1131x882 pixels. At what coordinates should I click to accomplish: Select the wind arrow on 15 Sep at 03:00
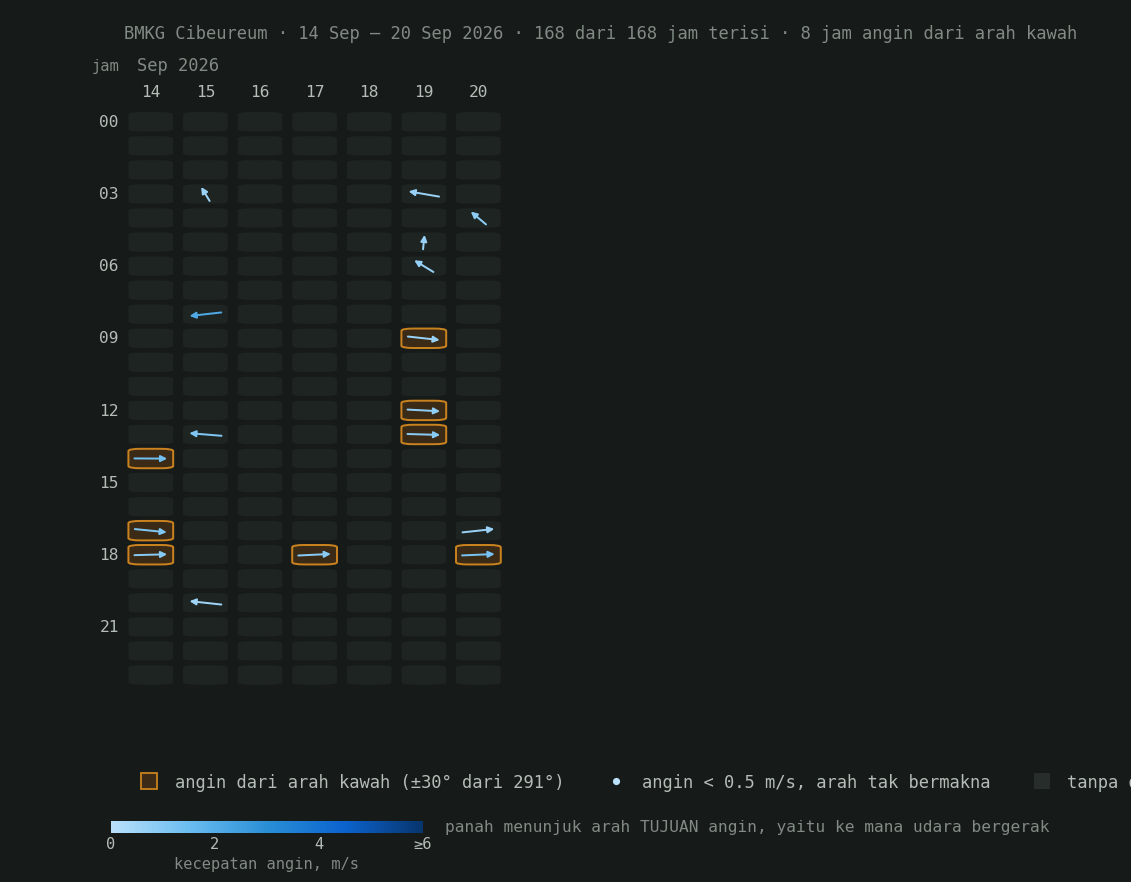click(206, 194)
